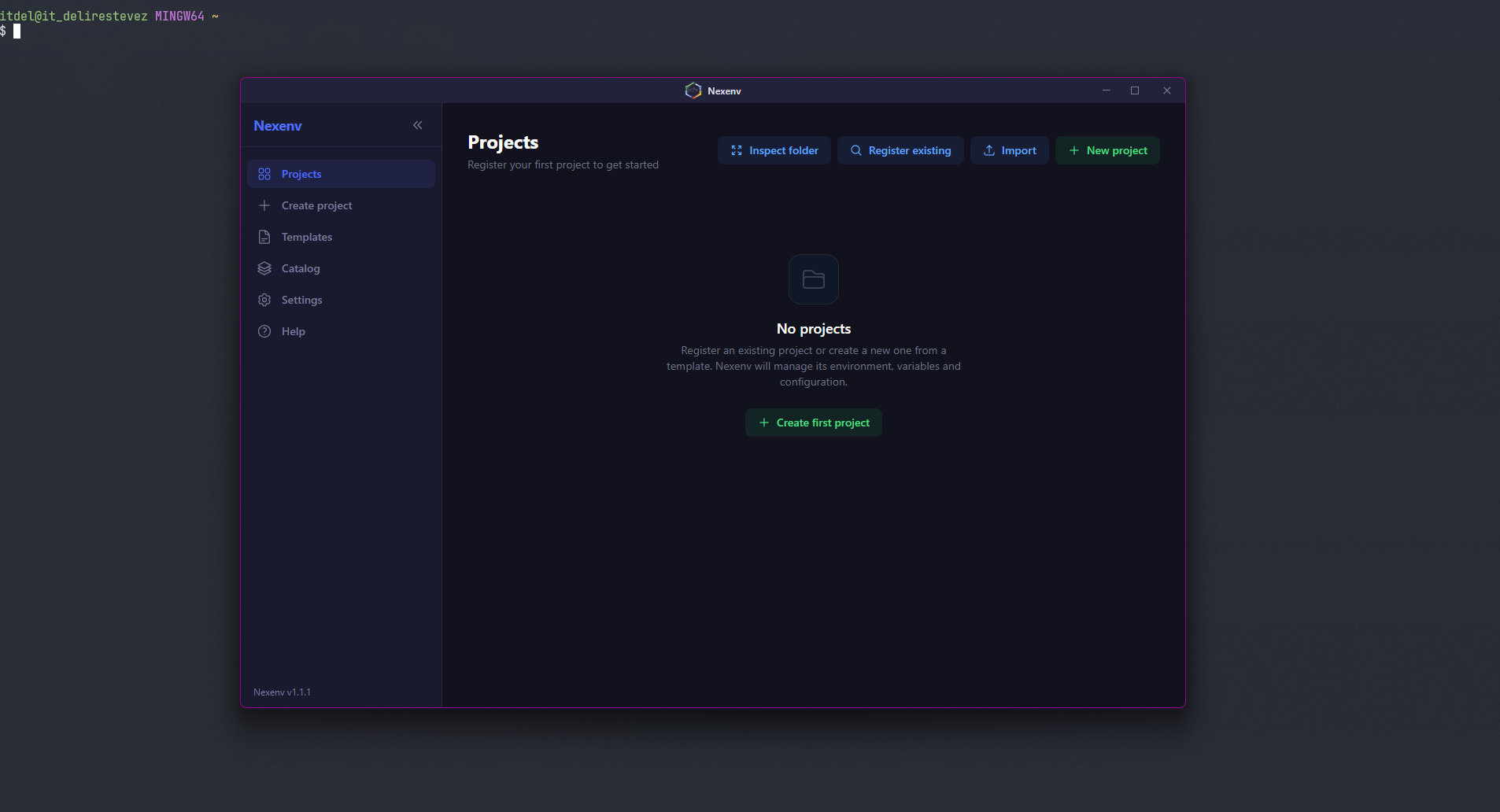Click the Nexenv hexagon logo in the title bar

point(693,90)
